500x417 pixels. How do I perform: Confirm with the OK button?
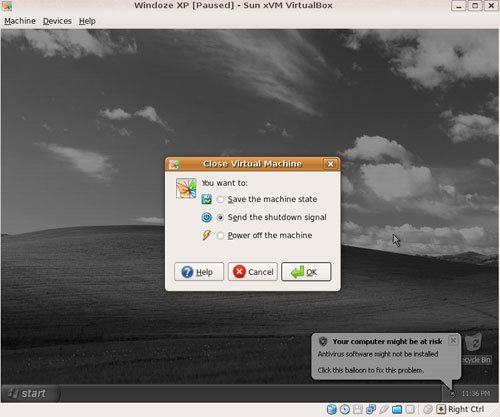pos(306,272)
